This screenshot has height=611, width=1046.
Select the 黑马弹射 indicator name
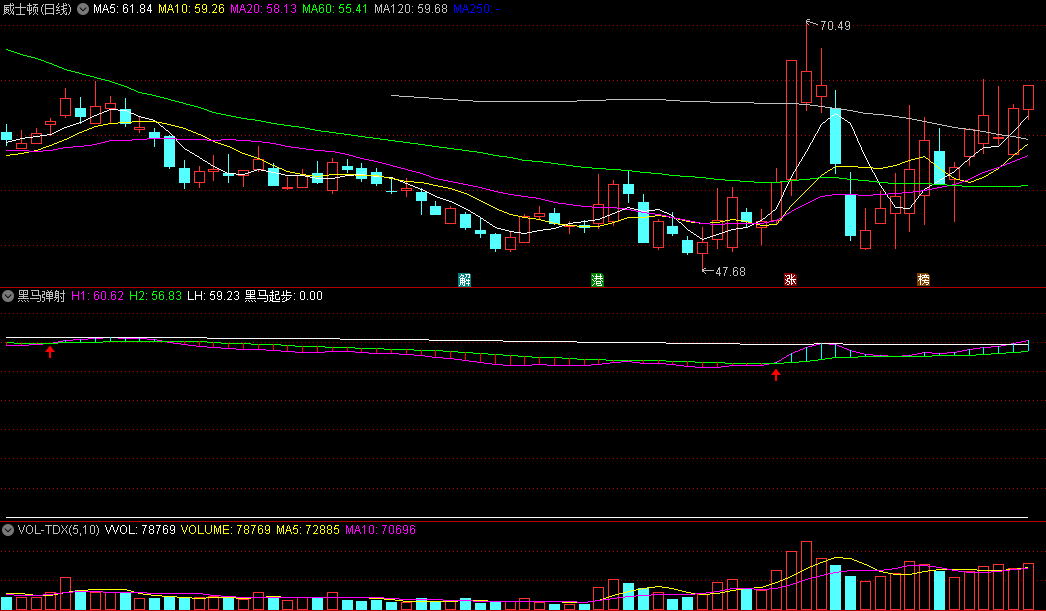(41, 296)
